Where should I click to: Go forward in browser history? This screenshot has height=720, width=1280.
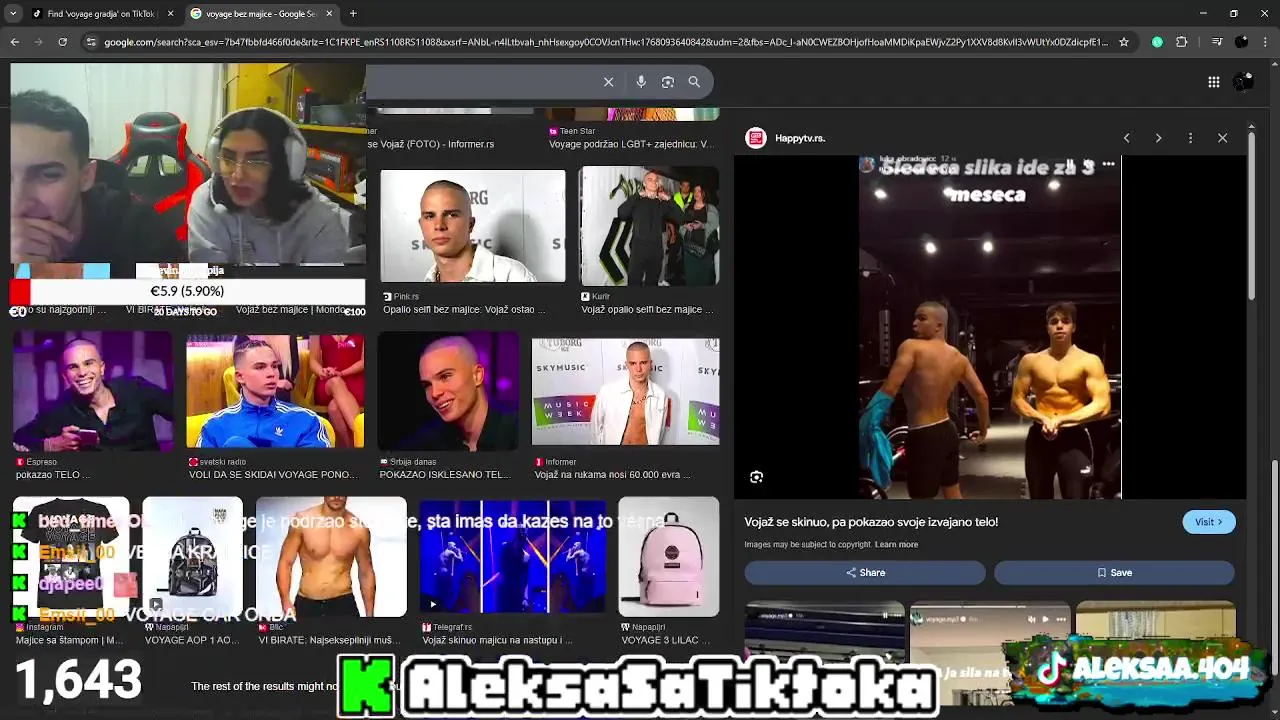coord(38,42)
